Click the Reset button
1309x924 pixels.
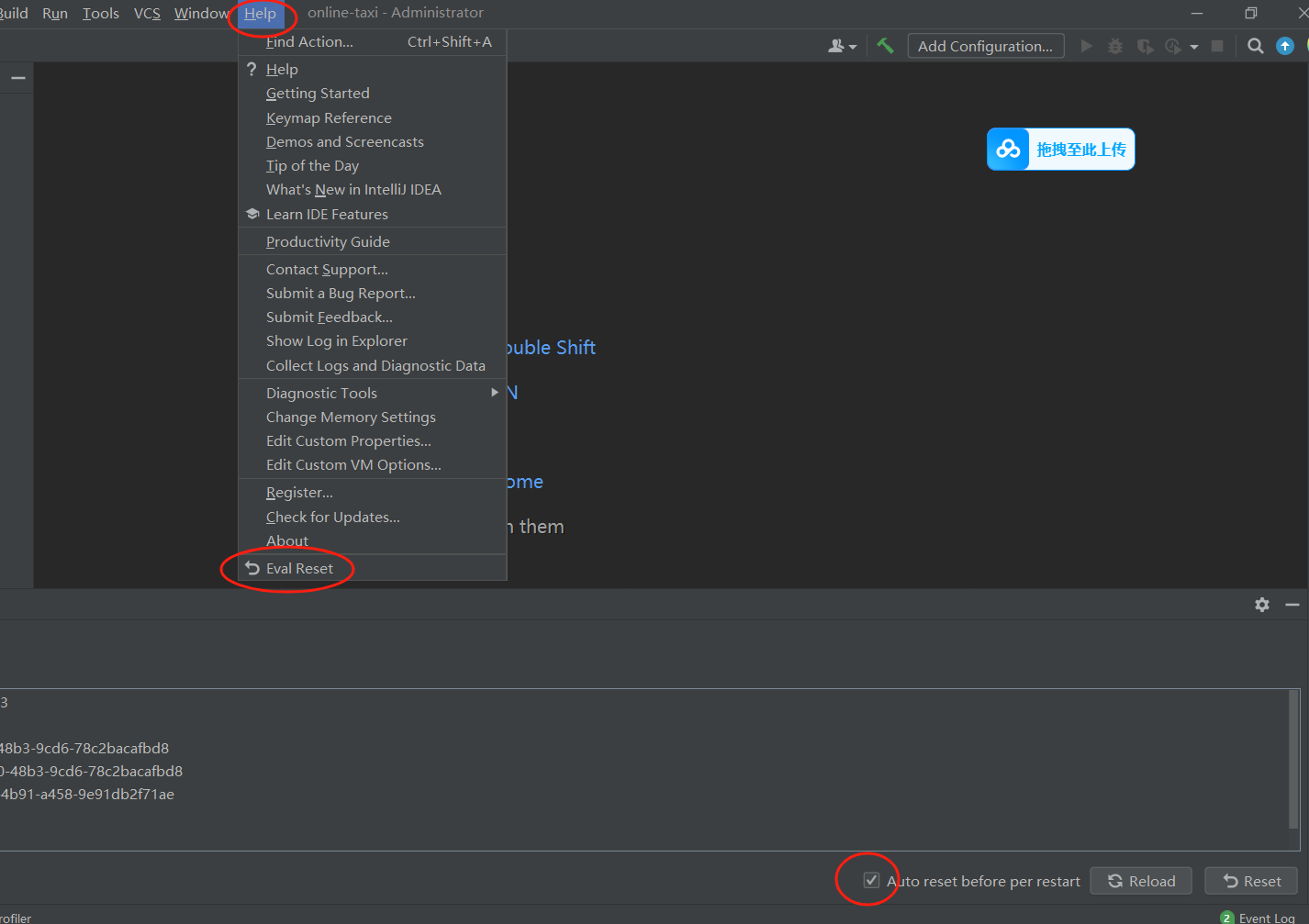[x=1251, y=881]
